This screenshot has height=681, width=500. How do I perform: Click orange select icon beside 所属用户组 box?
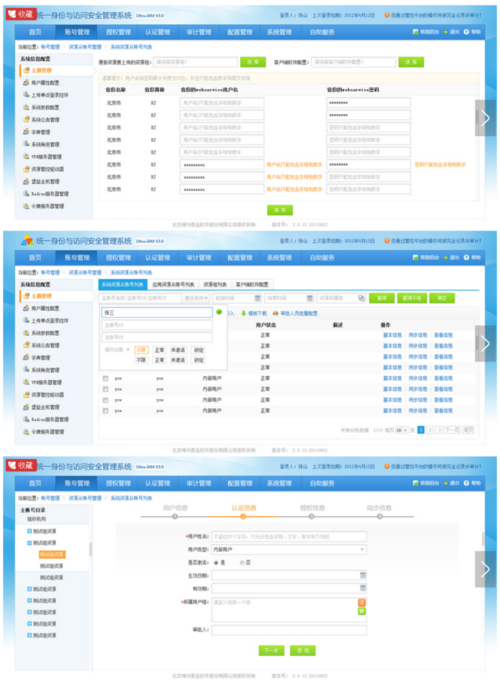coord(361,602)
